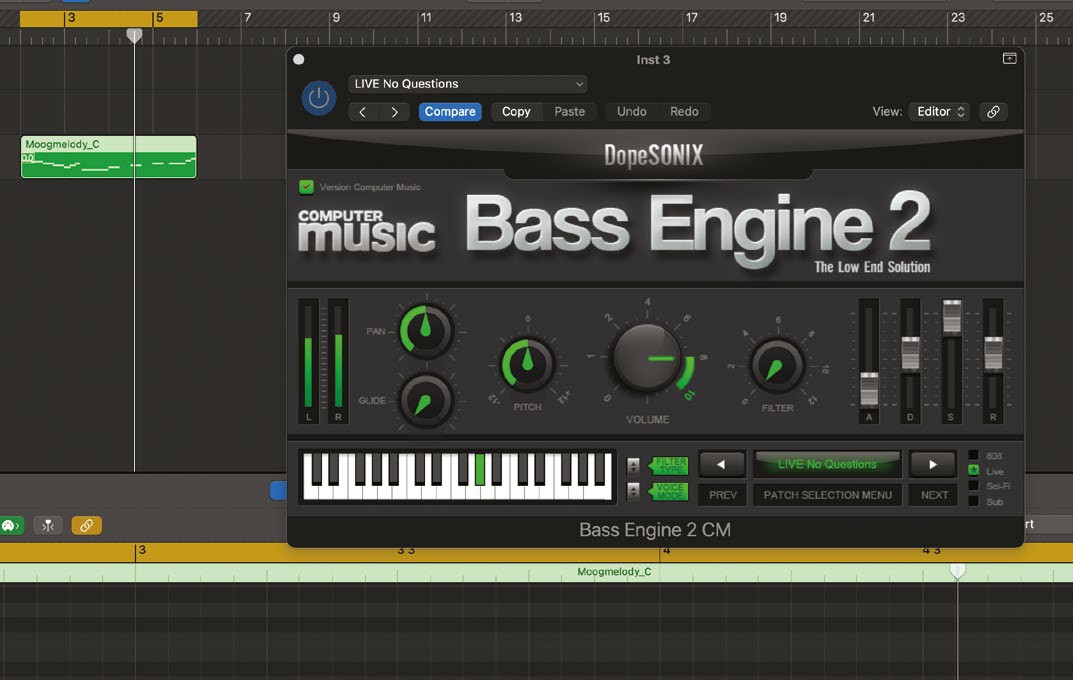This screenshot has width=1073, height=680.
Task: Click the playhead marker in the piano roll
Action: (x=957, y=570)
